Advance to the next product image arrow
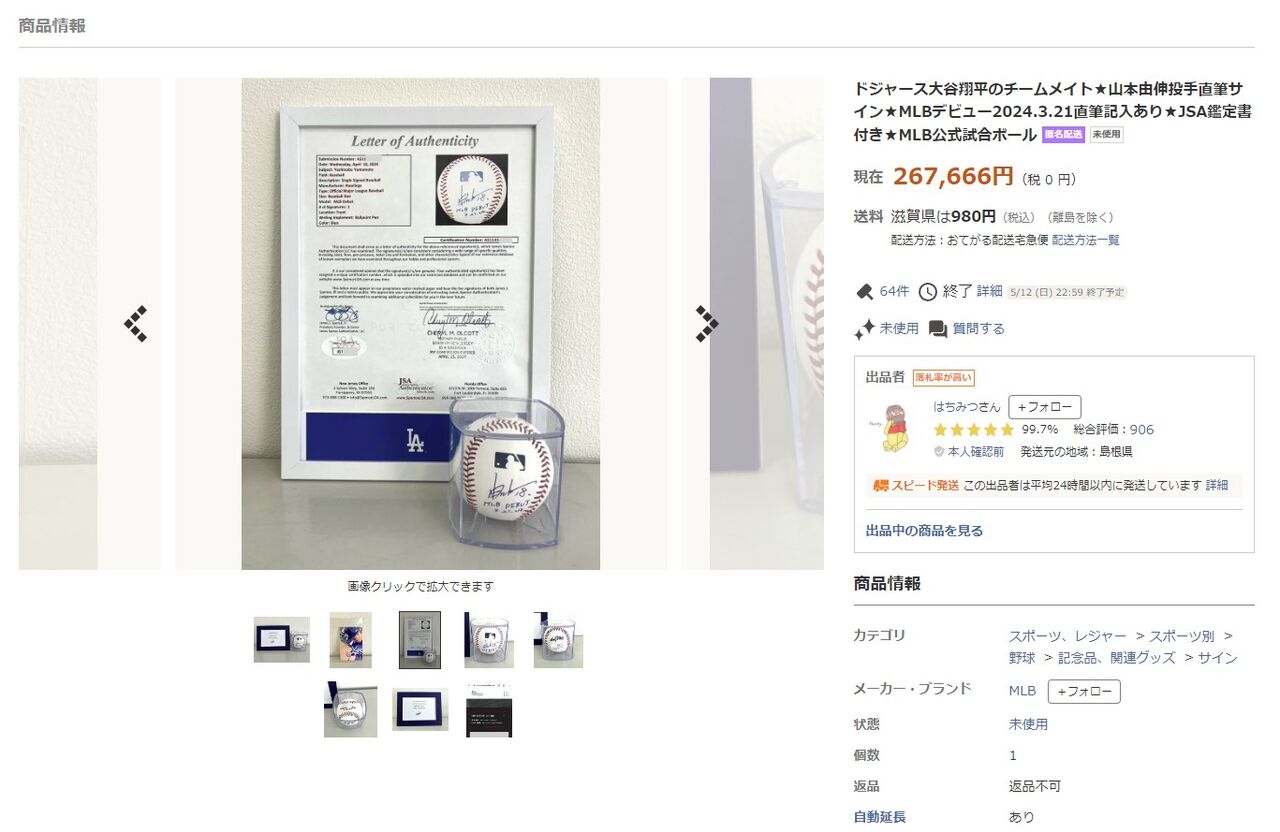Screen dimensions: 1280x832 point(707,323)
